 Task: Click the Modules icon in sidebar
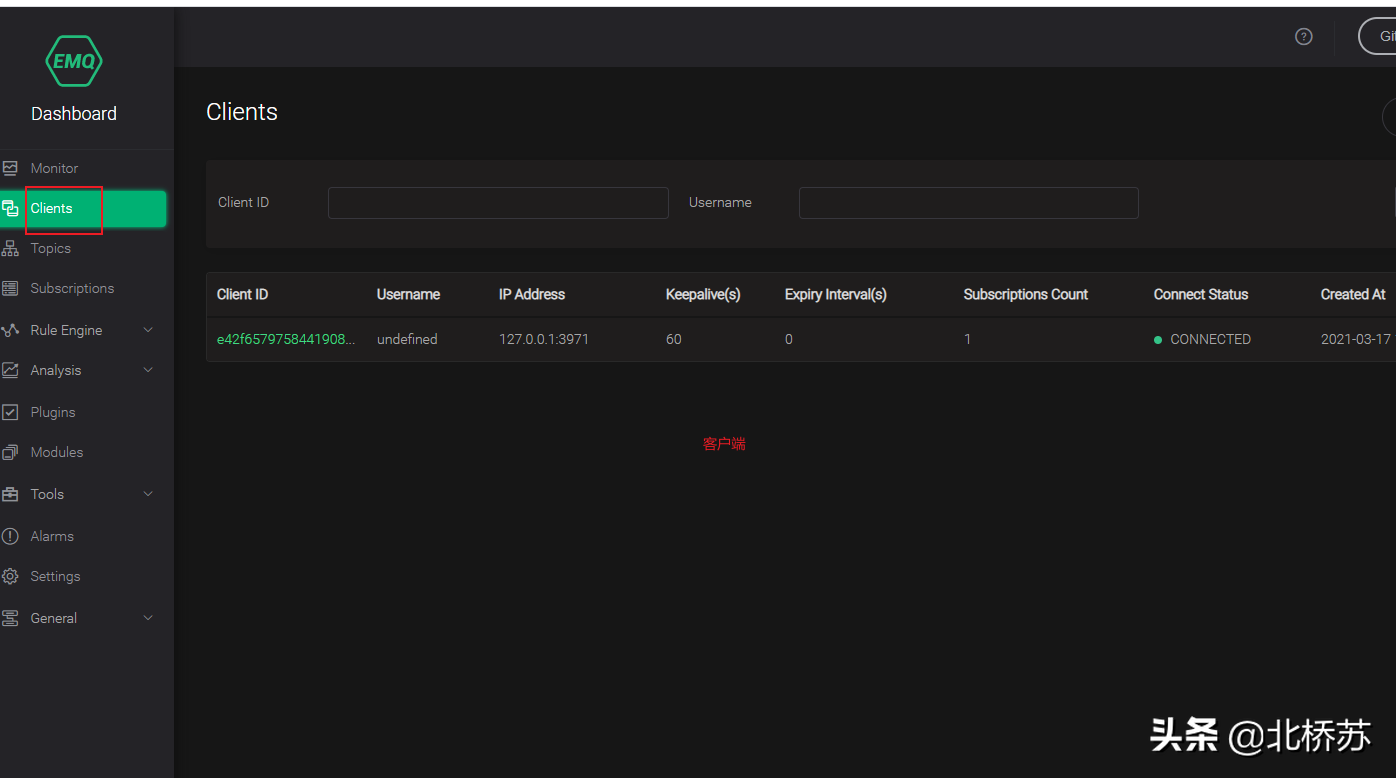[x=10, y=452]
